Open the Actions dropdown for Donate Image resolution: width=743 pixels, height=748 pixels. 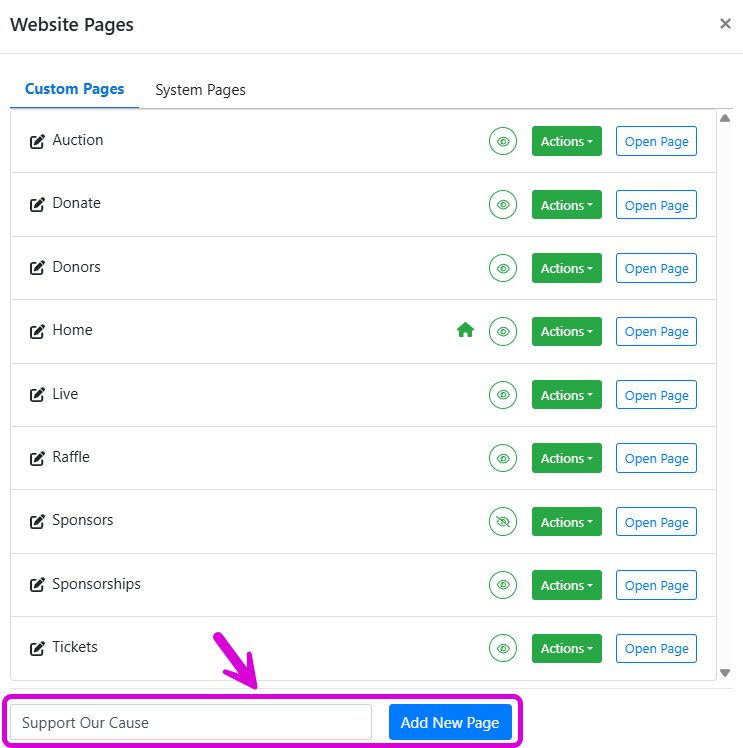pyautogui.click(x=566, y=205)
